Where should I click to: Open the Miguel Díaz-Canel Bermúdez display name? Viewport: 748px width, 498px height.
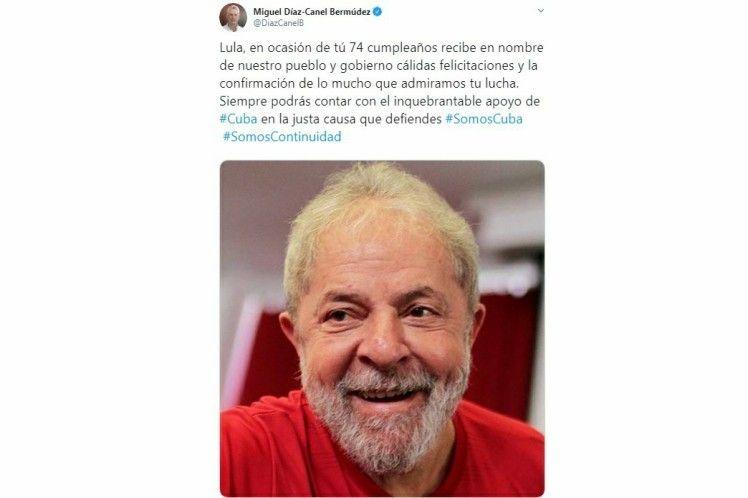[x=312, y=12]
